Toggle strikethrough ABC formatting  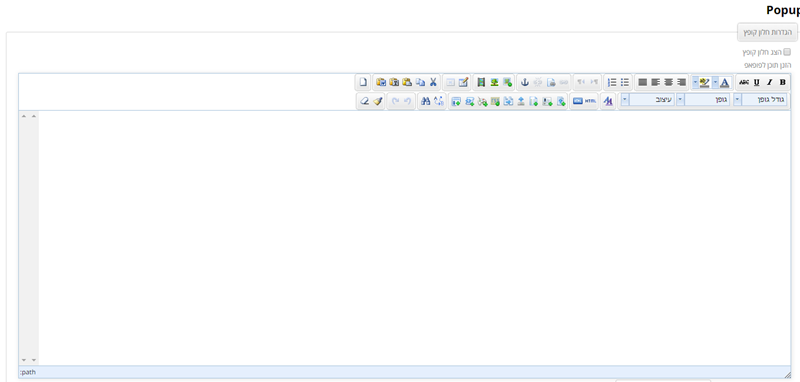[744, 82]
